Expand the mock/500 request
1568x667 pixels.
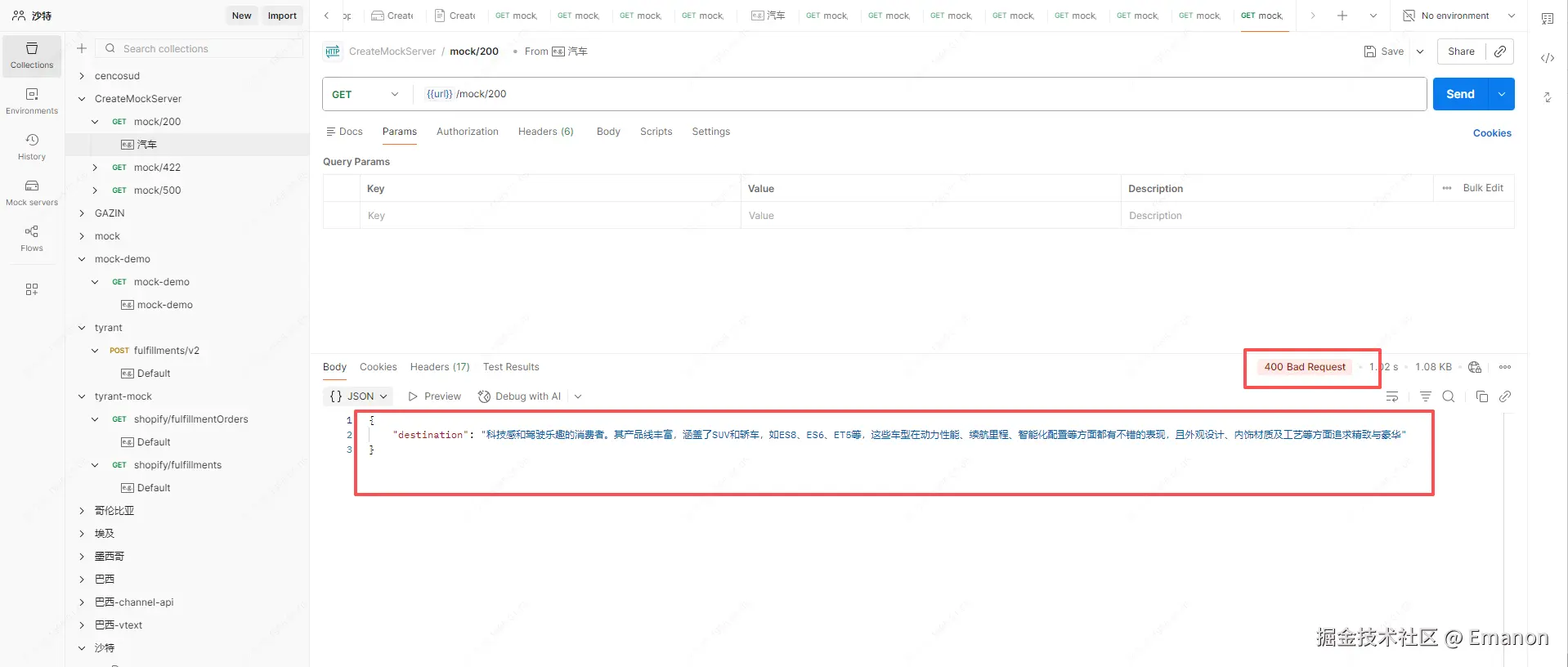[95, 190]
